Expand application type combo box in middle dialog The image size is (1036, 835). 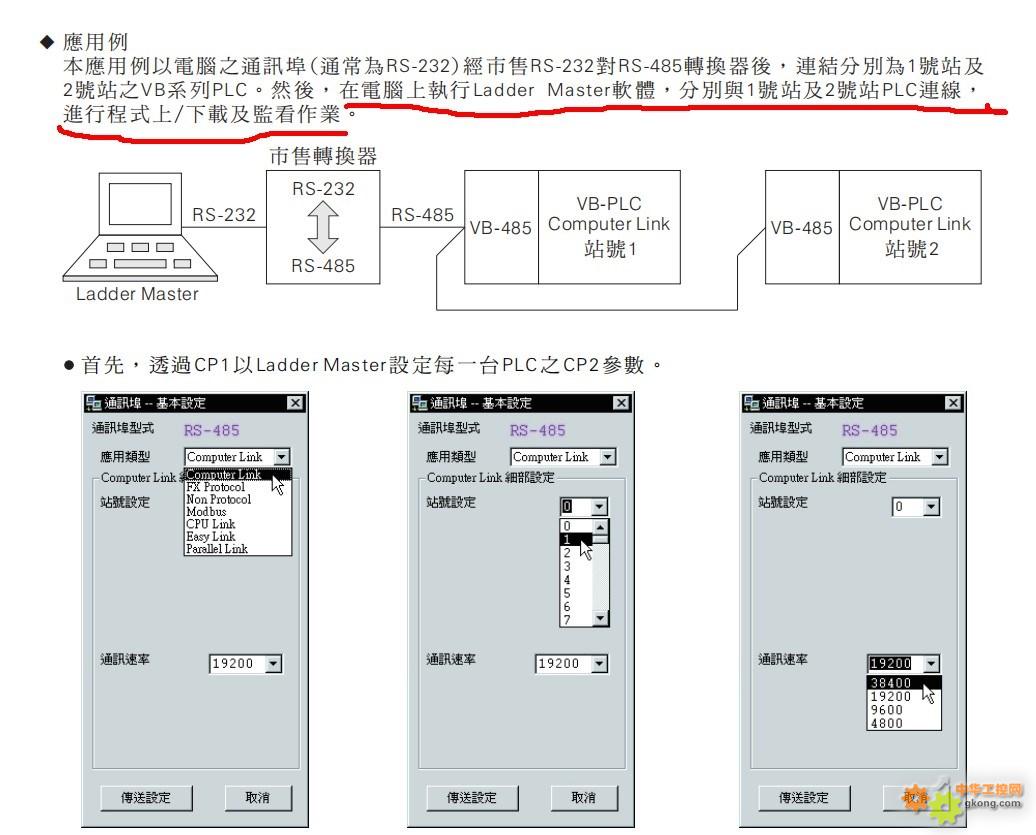[x=607, y=457]
